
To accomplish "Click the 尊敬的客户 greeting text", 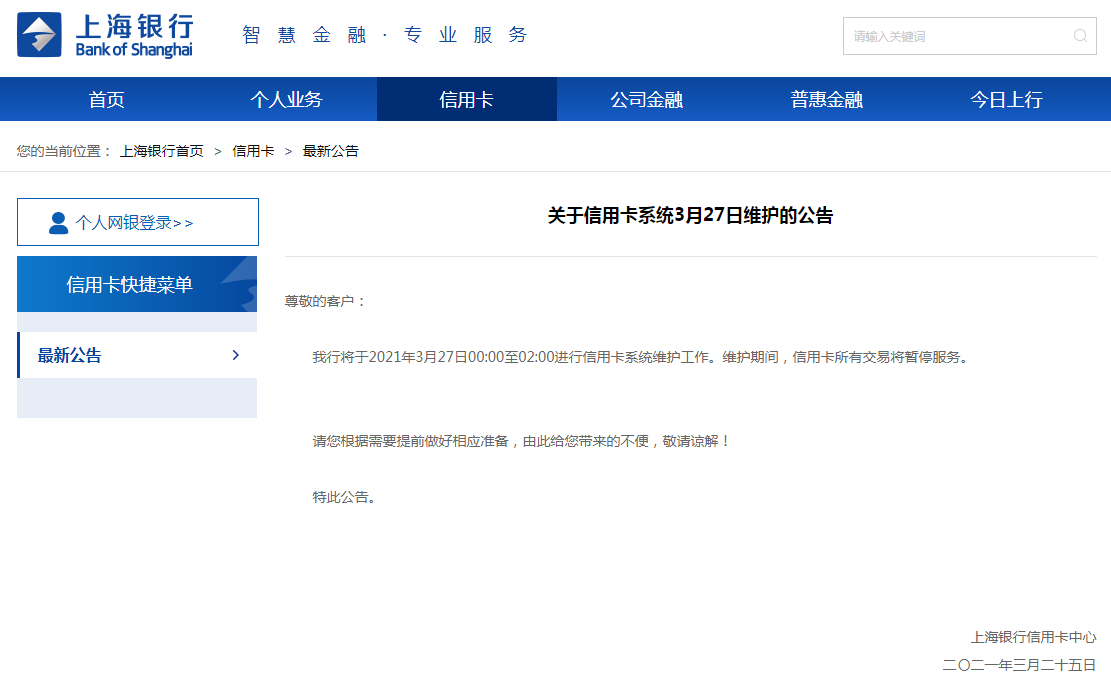I will tap(325, 301).
